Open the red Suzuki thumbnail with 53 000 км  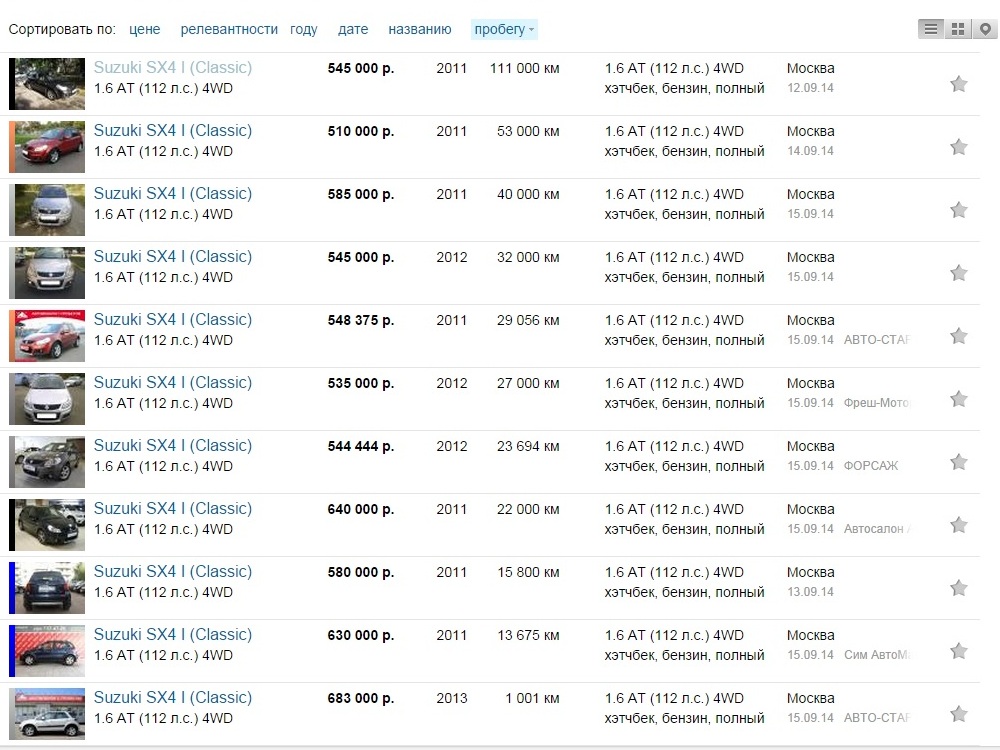tap(47, 147)
